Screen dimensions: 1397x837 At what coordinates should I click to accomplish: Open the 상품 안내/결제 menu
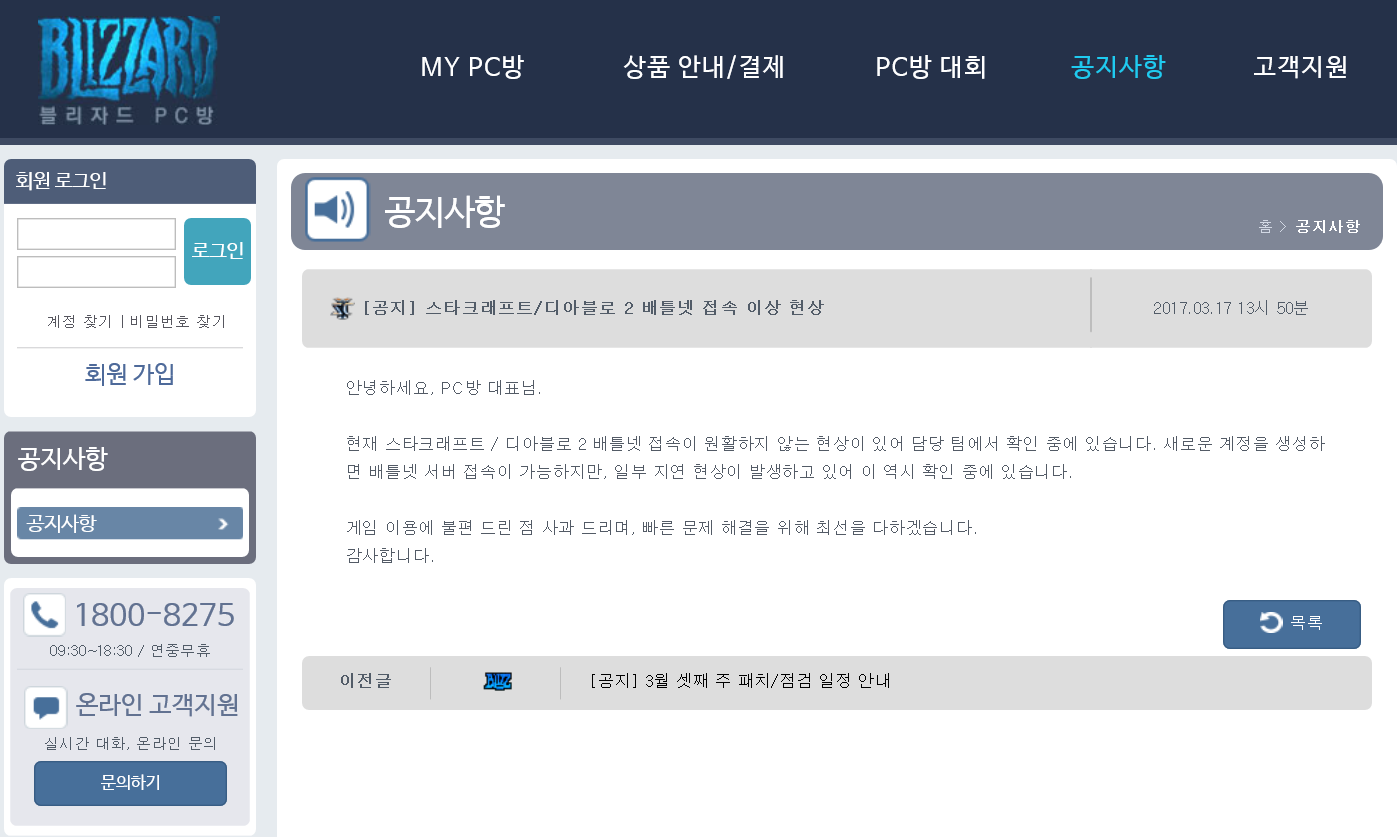click(x=703, y=67)
